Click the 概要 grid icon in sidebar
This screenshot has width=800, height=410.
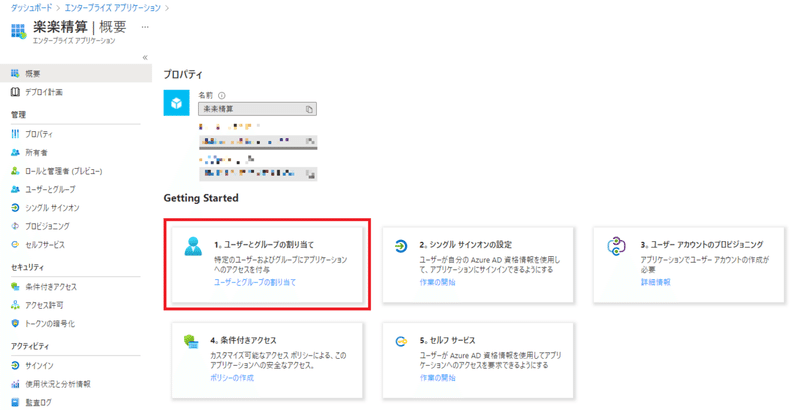tap(15, 73)
